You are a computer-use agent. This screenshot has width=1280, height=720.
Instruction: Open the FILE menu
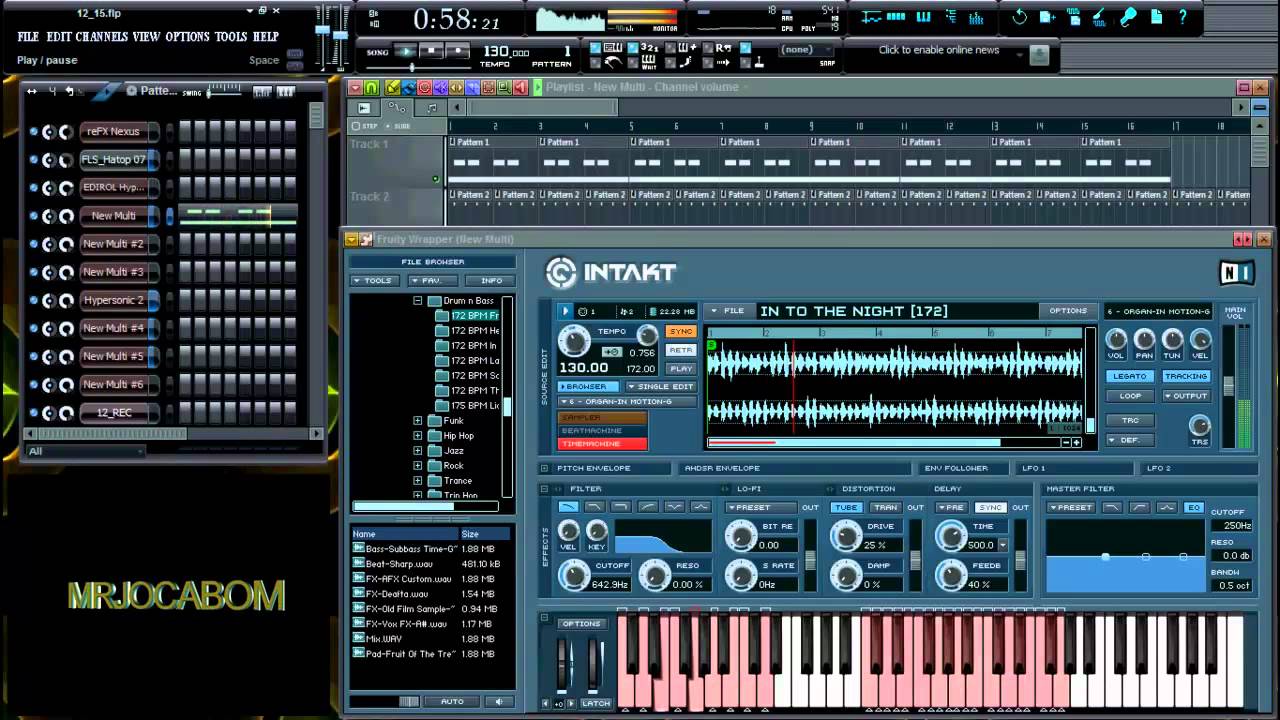click(27, 37)
